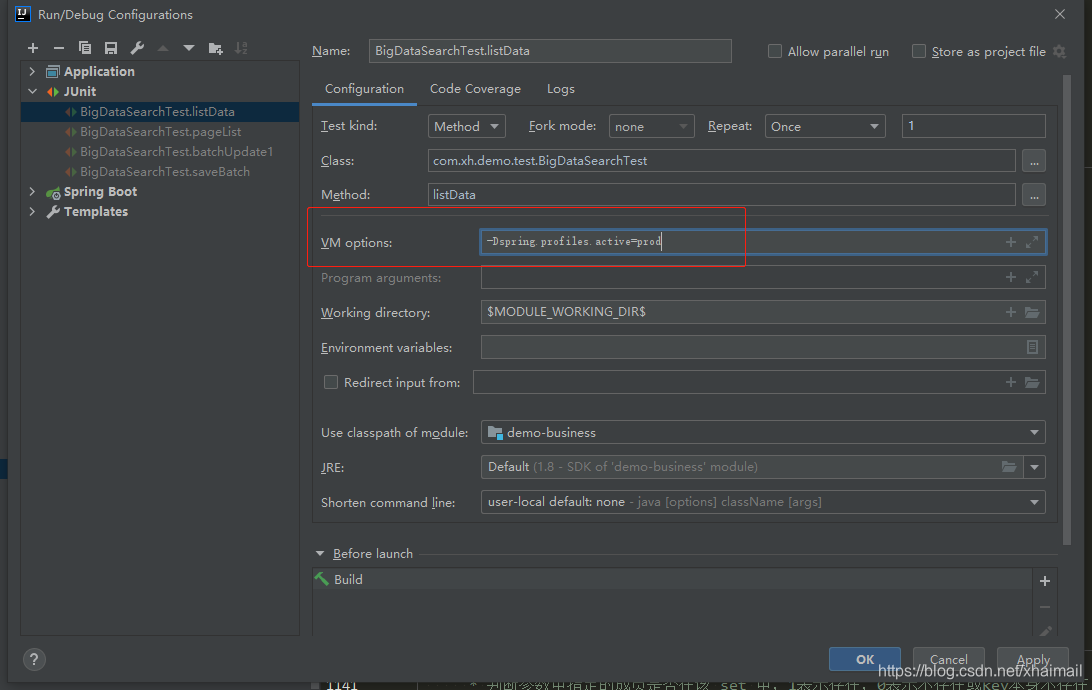Image resolution: width=1092 pixels, height=690 pixels.
Task: Toggle the Redirect input from checkbox
Action: (x=331, y=382)
